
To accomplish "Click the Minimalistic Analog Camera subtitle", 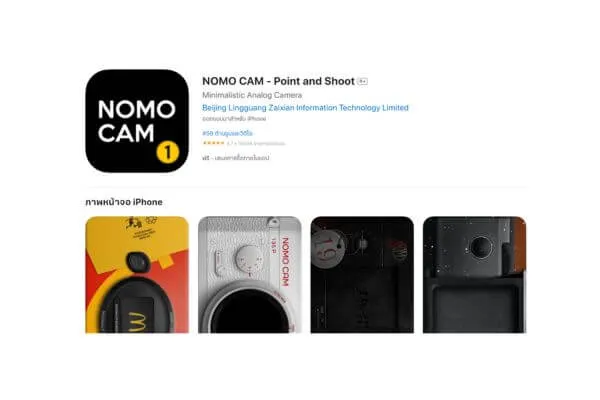I will [x=252, y=95].
